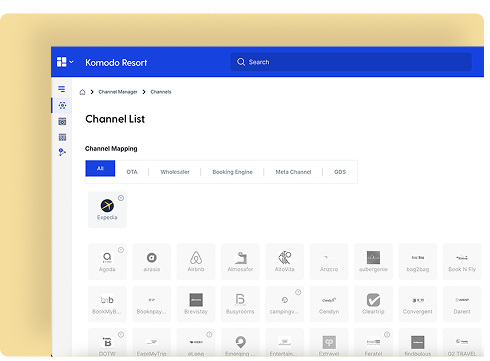Click the info badge on Feratel card
This screenshot has height=361, width=490.
coord(387,335)
